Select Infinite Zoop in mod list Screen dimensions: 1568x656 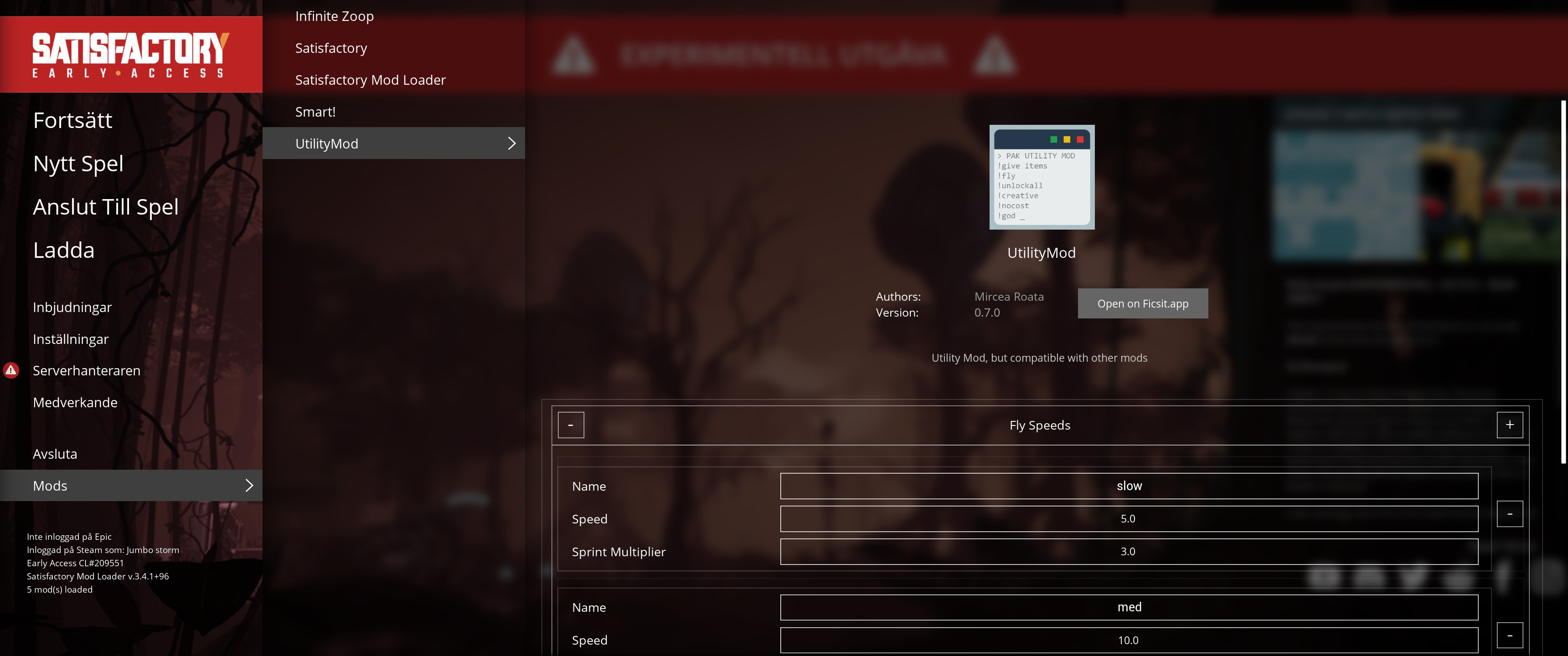point(334,16)
